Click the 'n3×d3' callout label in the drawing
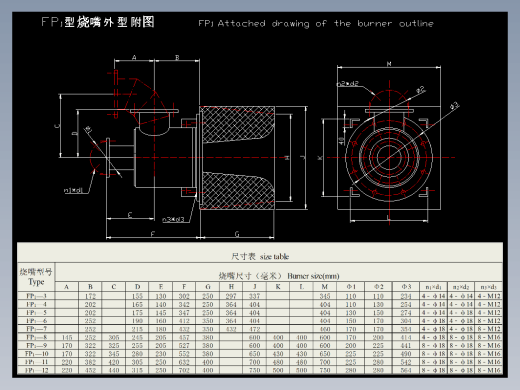The image size is (520, 390). click(174, 219)
